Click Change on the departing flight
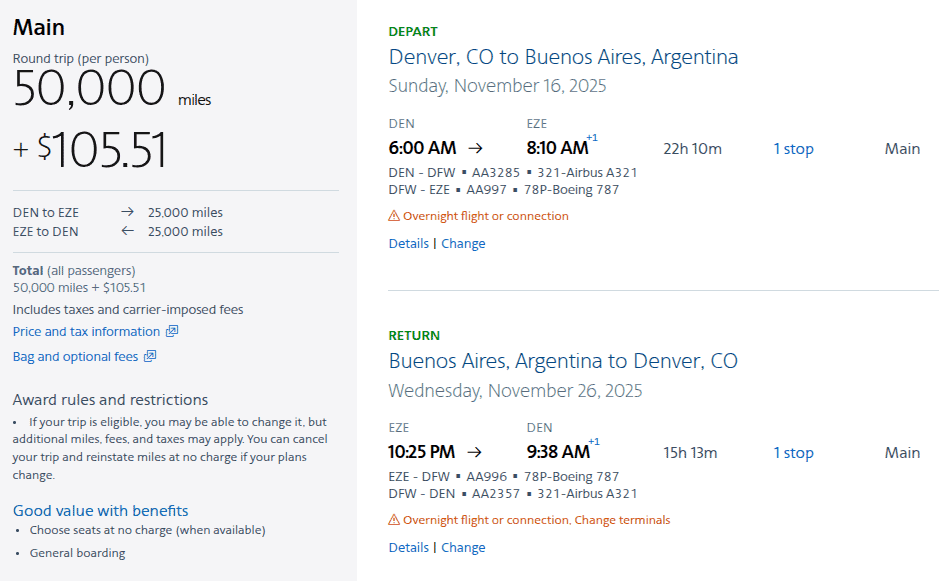This screenshot has width=939, height=581. click(x=463, y=243)
